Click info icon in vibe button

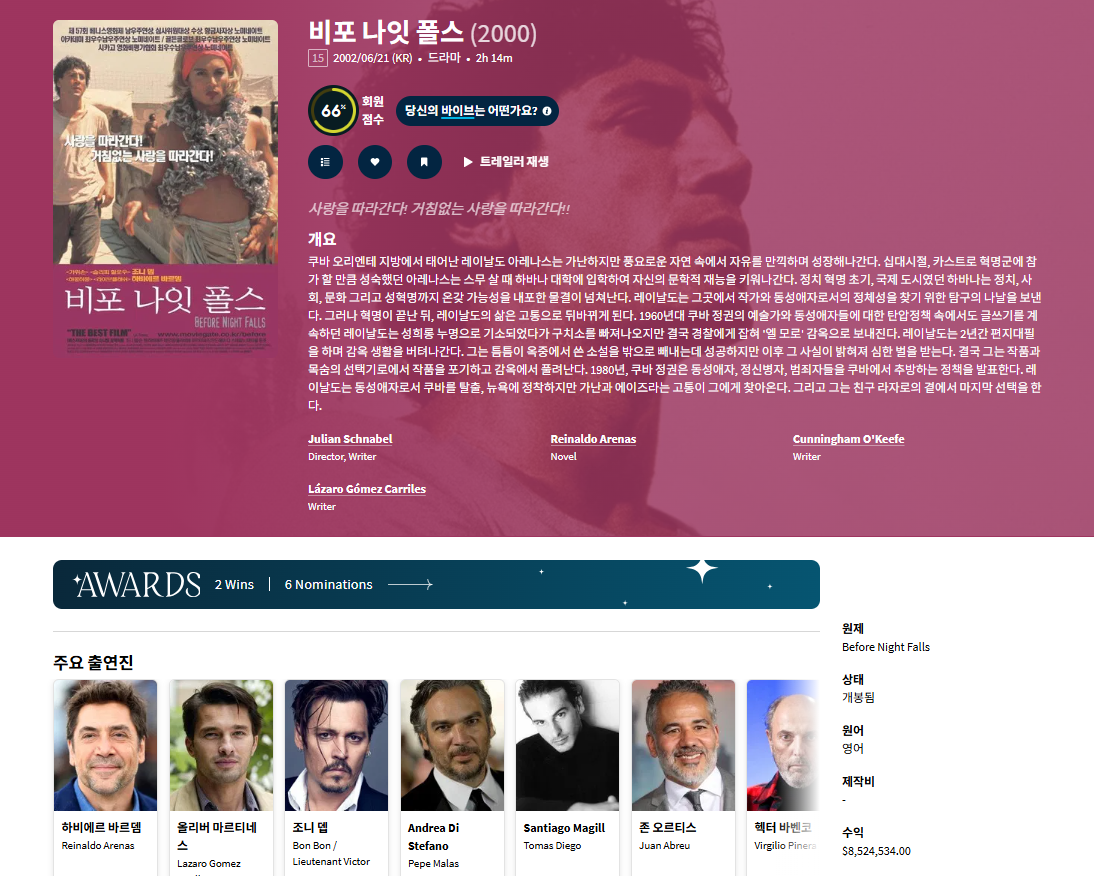click(x=547, y=111)
